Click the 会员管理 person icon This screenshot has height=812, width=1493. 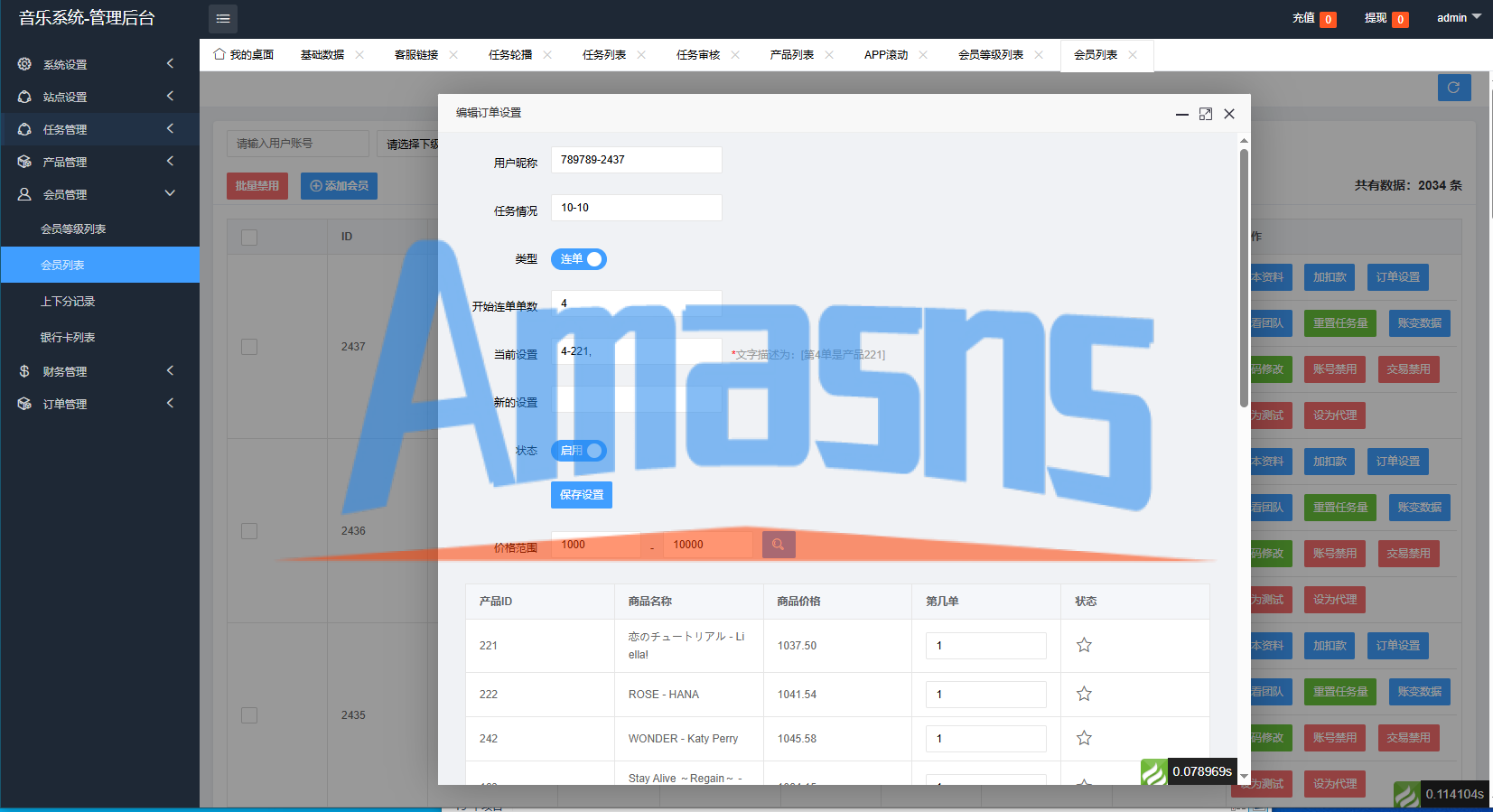[x=24, y=194]
